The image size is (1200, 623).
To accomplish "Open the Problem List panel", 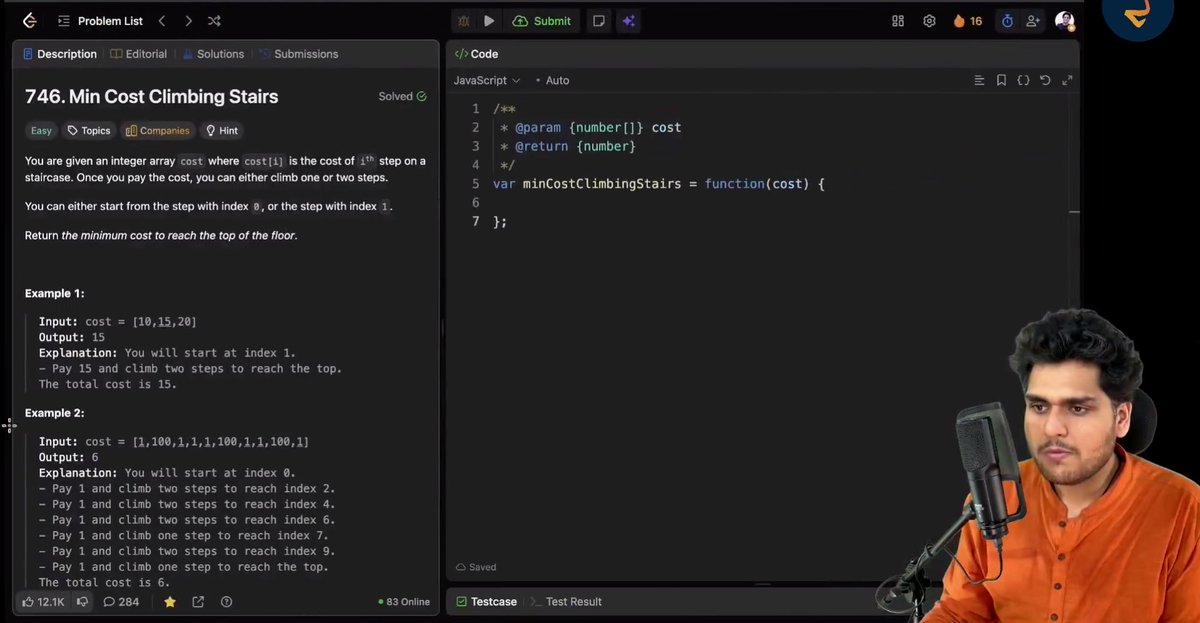I will pos(100,21).
